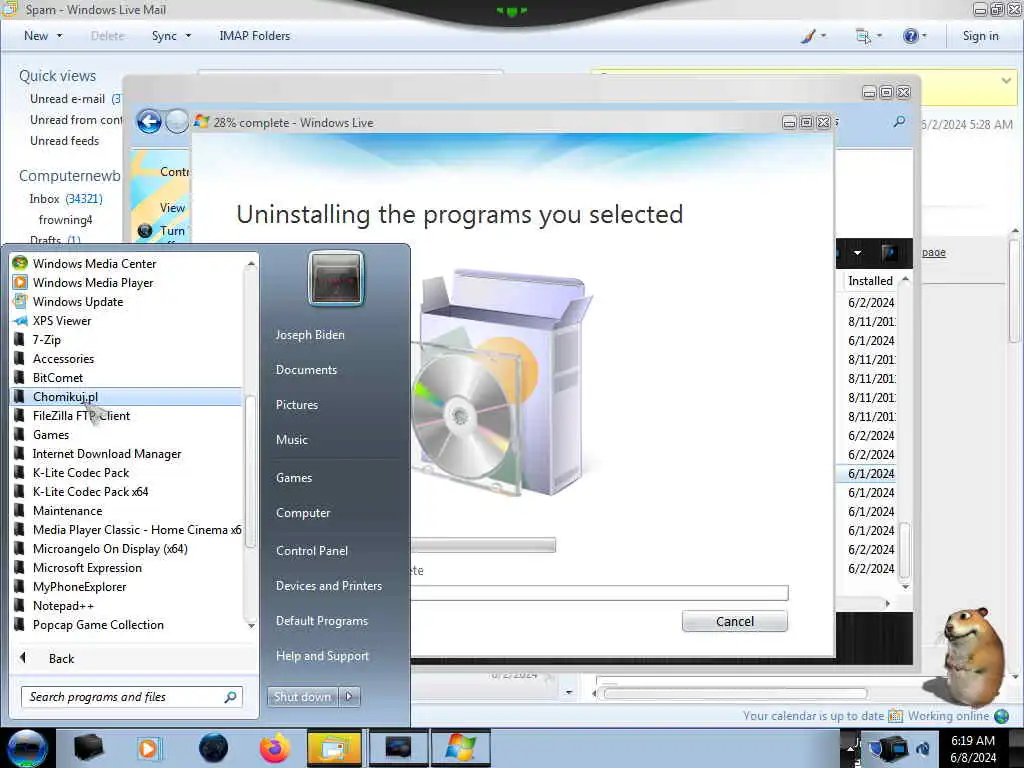Screen dimensions: 1024x768
Task: Open Microangelo On Display (x64) folder
Action: tap(110, 549)
